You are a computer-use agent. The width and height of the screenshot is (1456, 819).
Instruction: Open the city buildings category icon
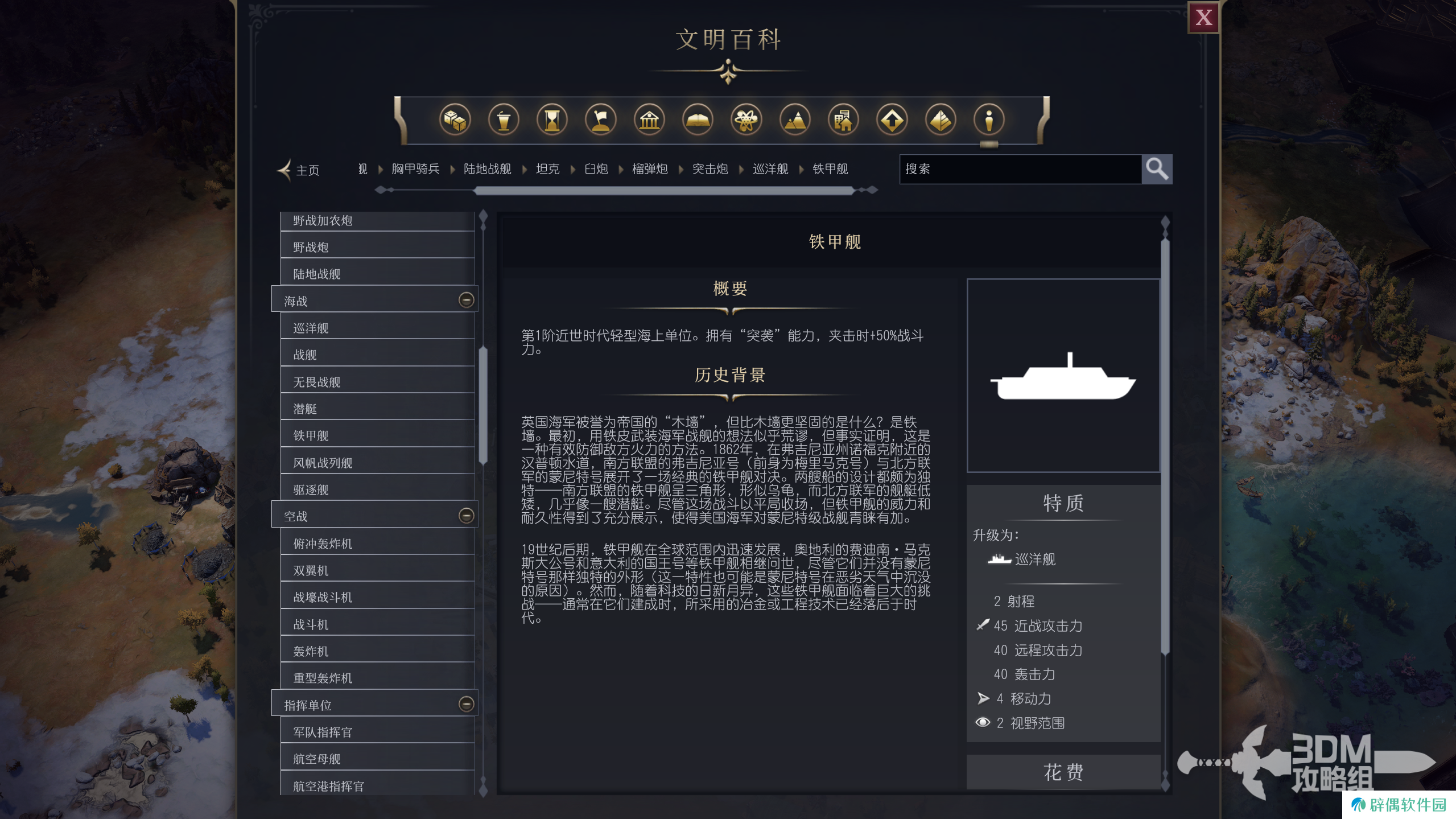coord(843,120)
